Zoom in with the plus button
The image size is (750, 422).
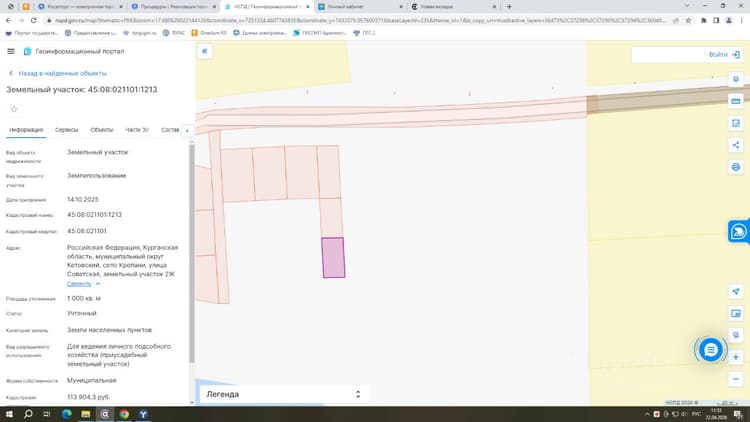click(x=736, y=357)
